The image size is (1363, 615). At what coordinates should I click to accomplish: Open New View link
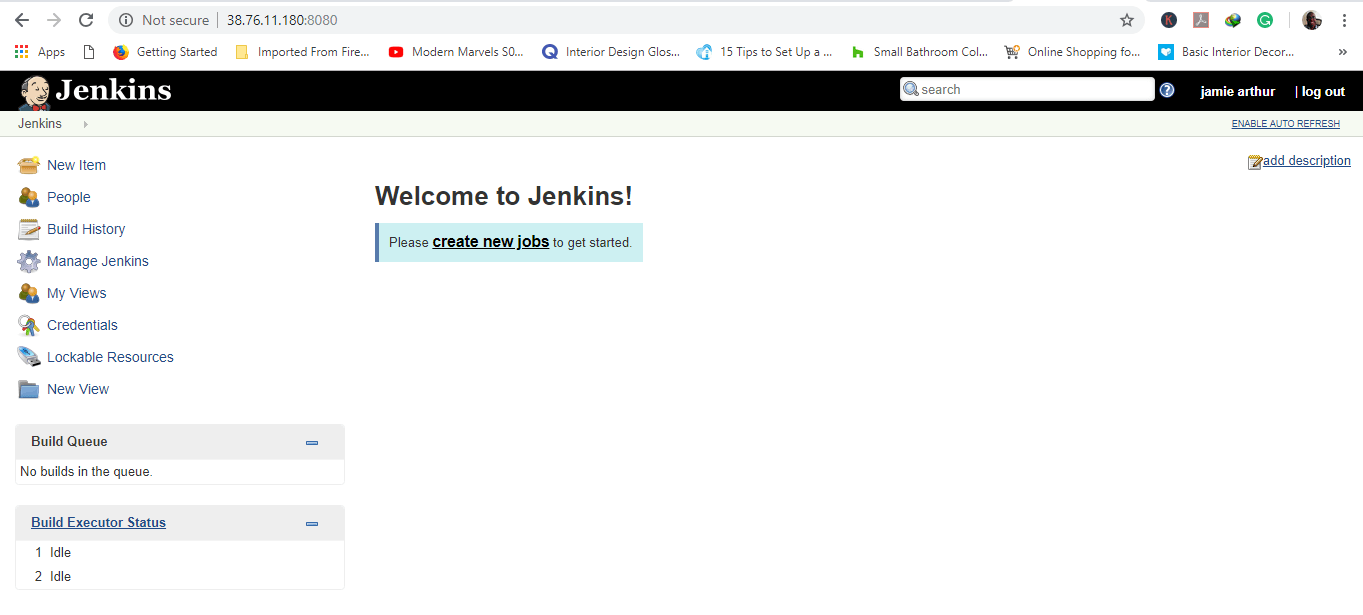(x=78, y=389)
